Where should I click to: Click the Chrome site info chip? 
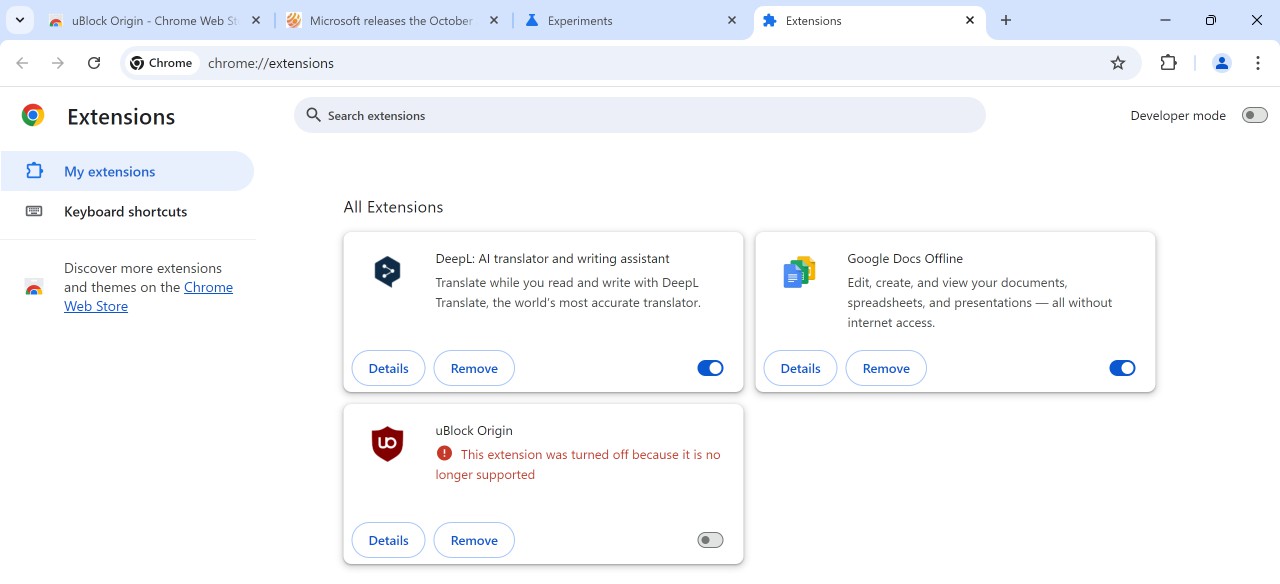tap(161, 63)
